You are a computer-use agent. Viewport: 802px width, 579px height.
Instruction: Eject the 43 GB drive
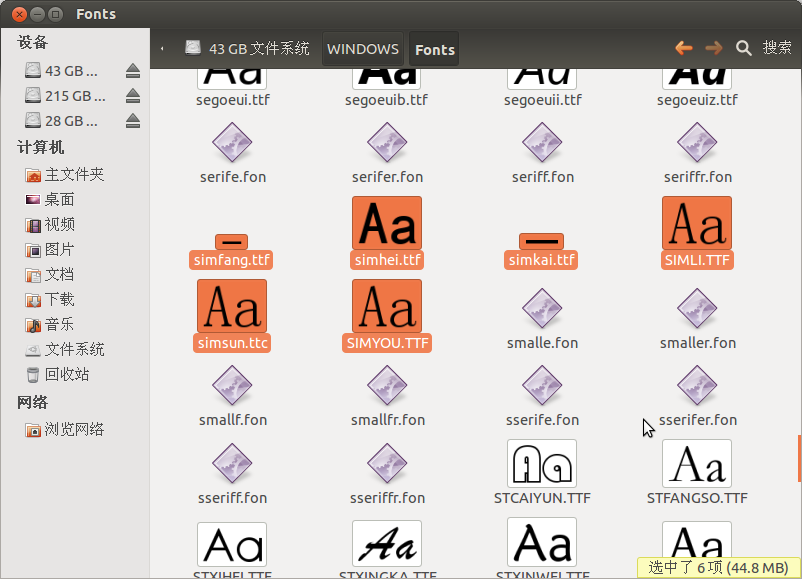(133, 71)
